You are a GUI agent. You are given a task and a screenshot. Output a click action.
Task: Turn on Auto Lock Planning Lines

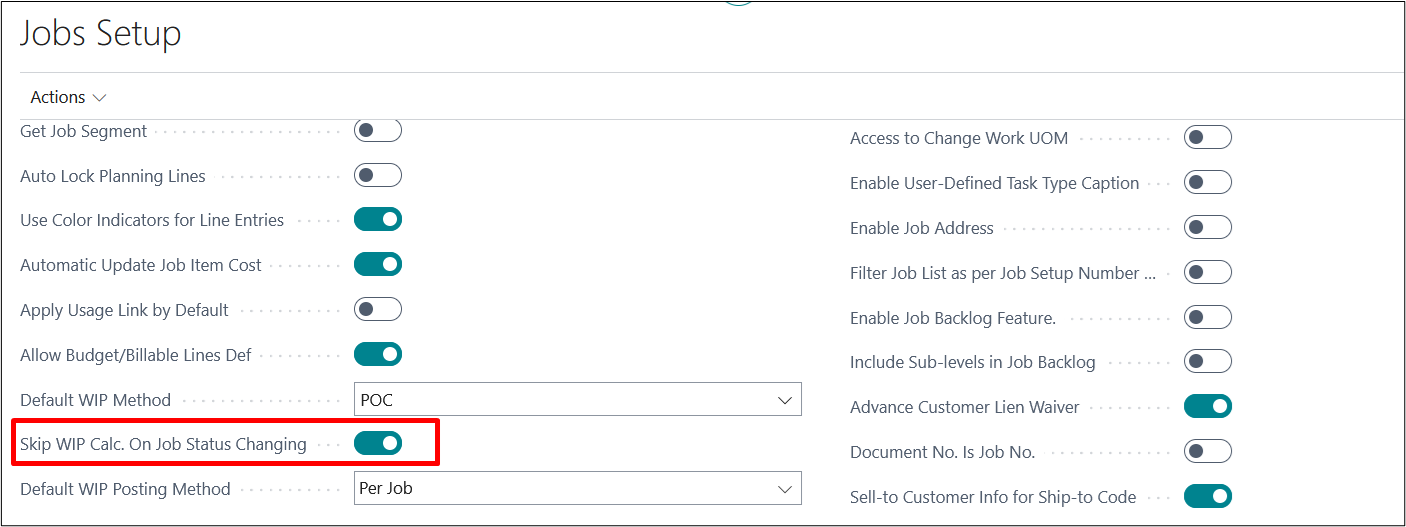[x=378, y=176]
